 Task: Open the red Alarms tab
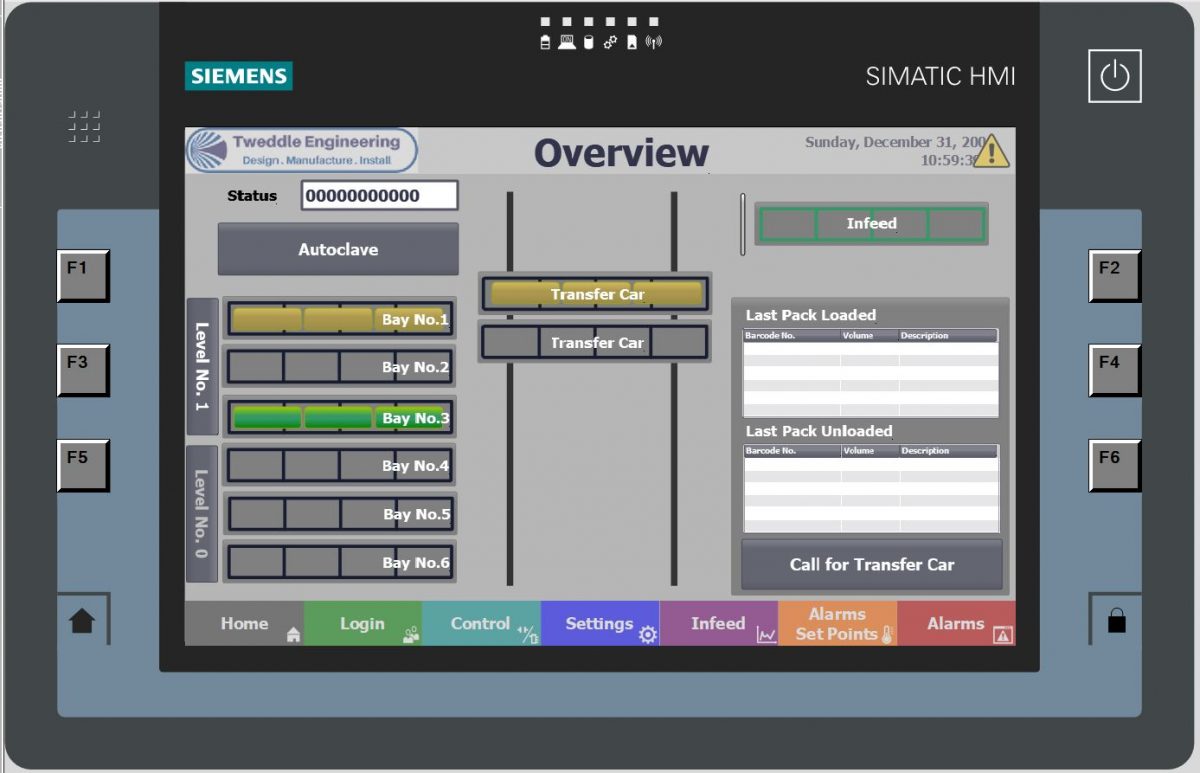coord(956,623)
